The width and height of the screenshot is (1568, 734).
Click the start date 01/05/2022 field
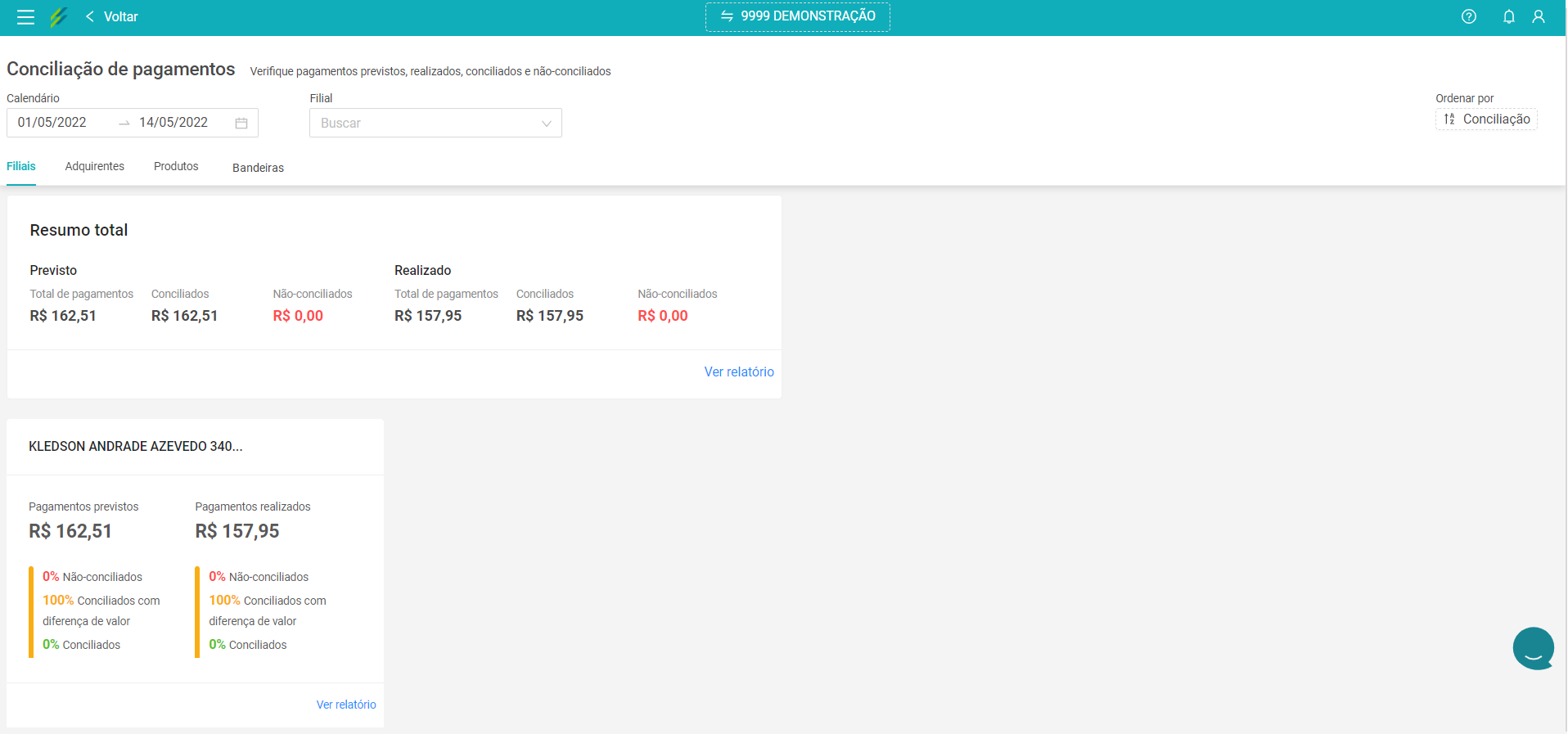[x=52, y=123]
